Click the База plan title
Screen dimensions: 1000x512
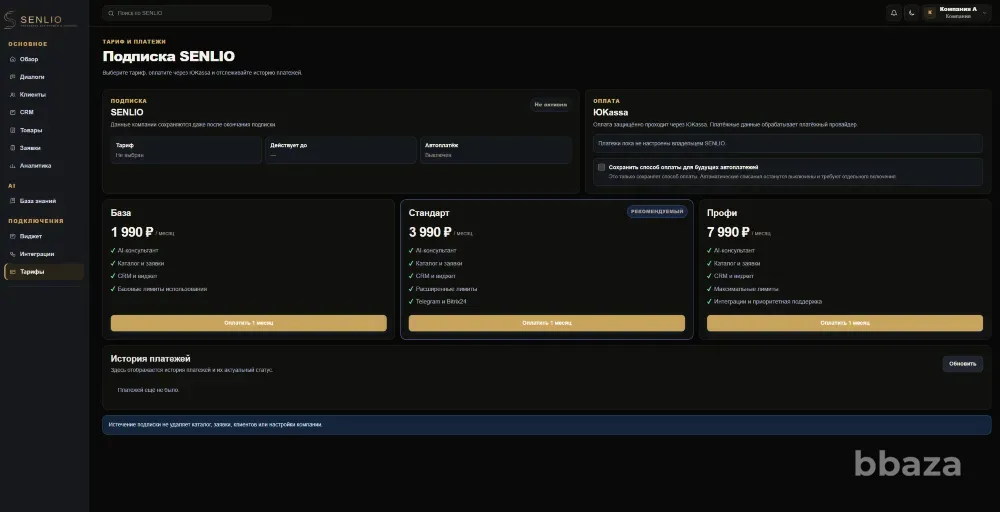pyautogui.click(x=121, y=213)
